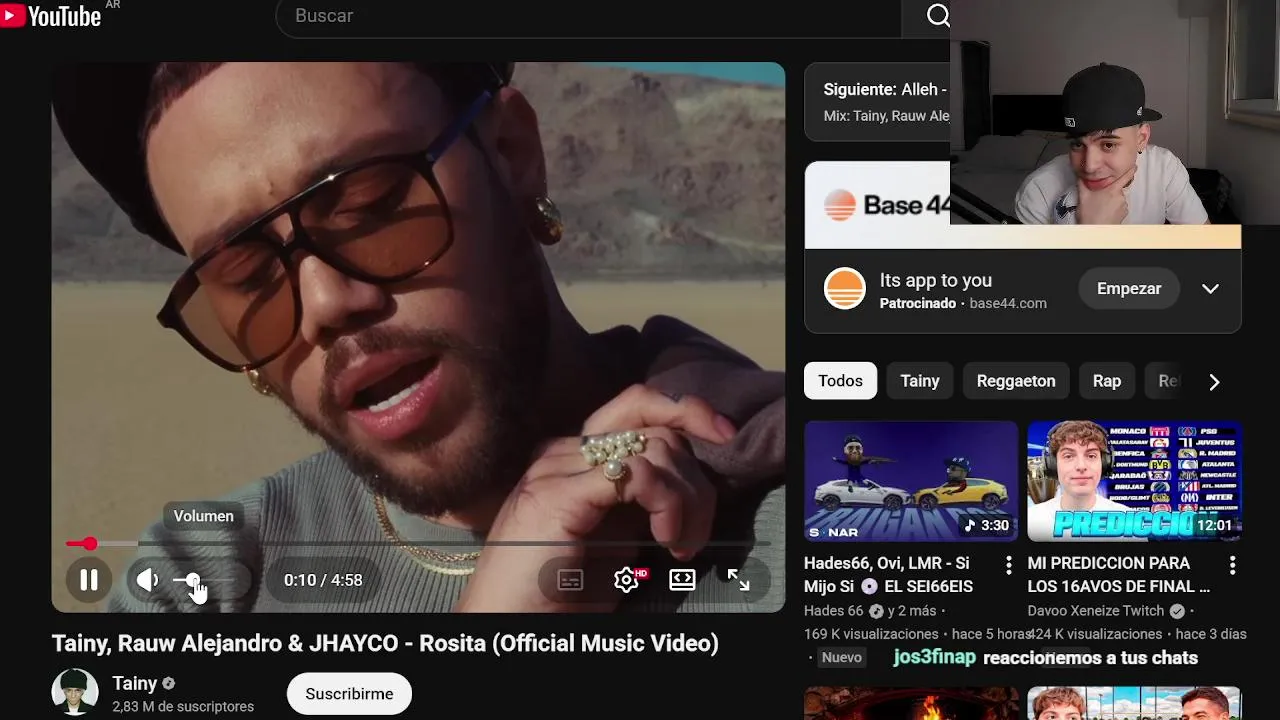Open the Hades66 Si Mijo Si thumbnail

point(911,481)
